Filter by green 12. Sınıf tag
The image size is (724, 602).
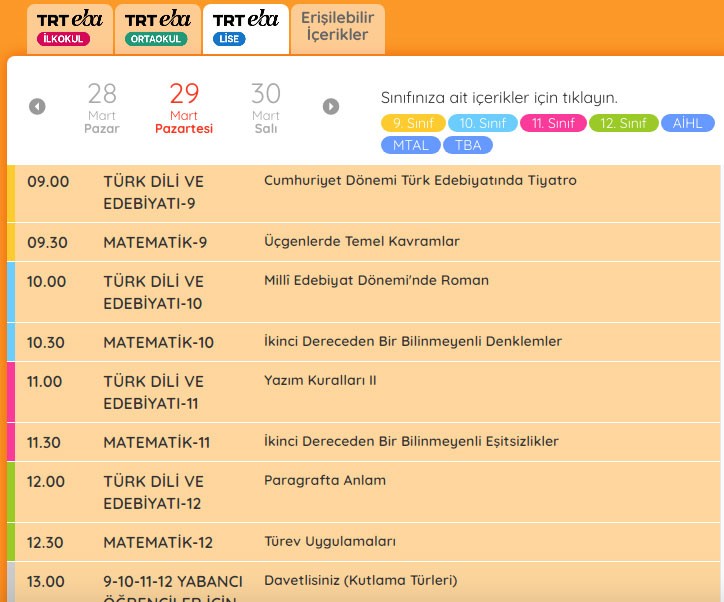tap(623, 123)
